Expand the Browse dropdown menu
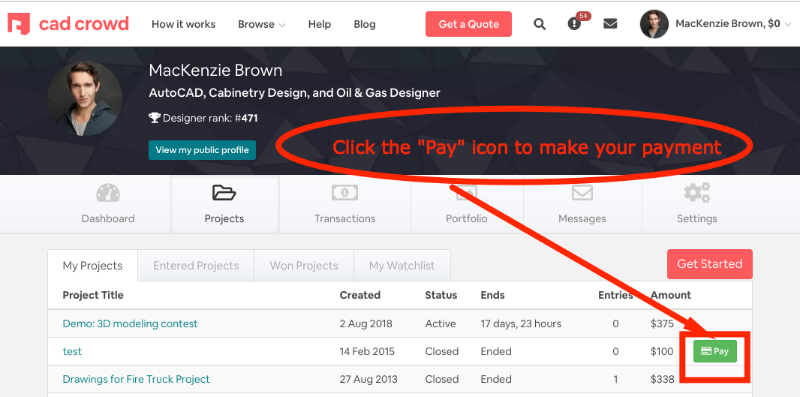This screenshot has height=397, width=800. pos(261,24)
